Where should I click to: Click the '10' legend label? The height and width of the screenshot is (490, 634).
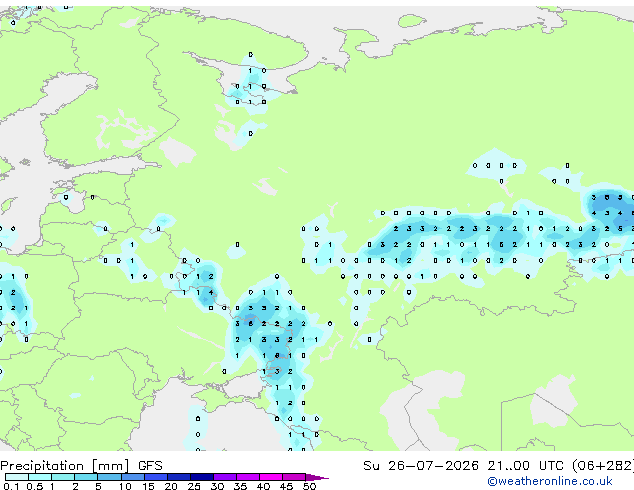pos(125,486)
